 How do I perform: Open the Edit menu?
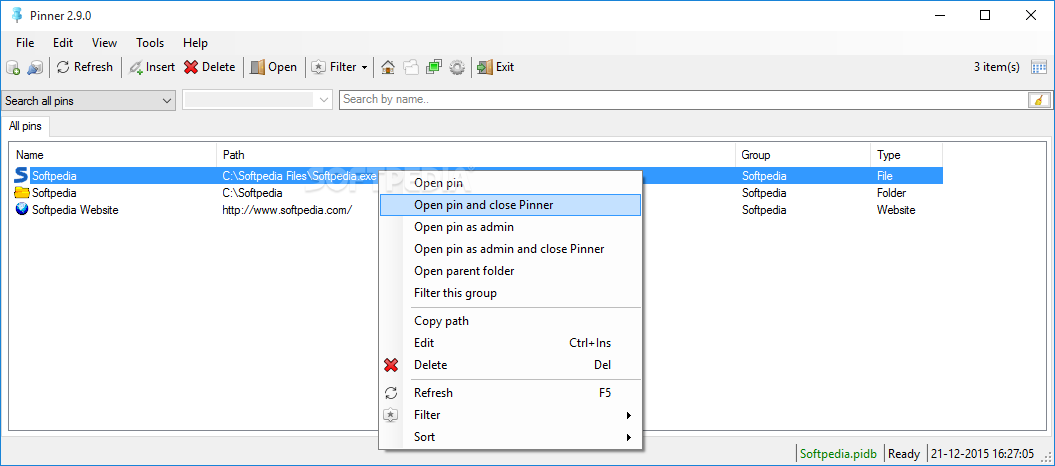pyautogui.click(x=63, y=43)
